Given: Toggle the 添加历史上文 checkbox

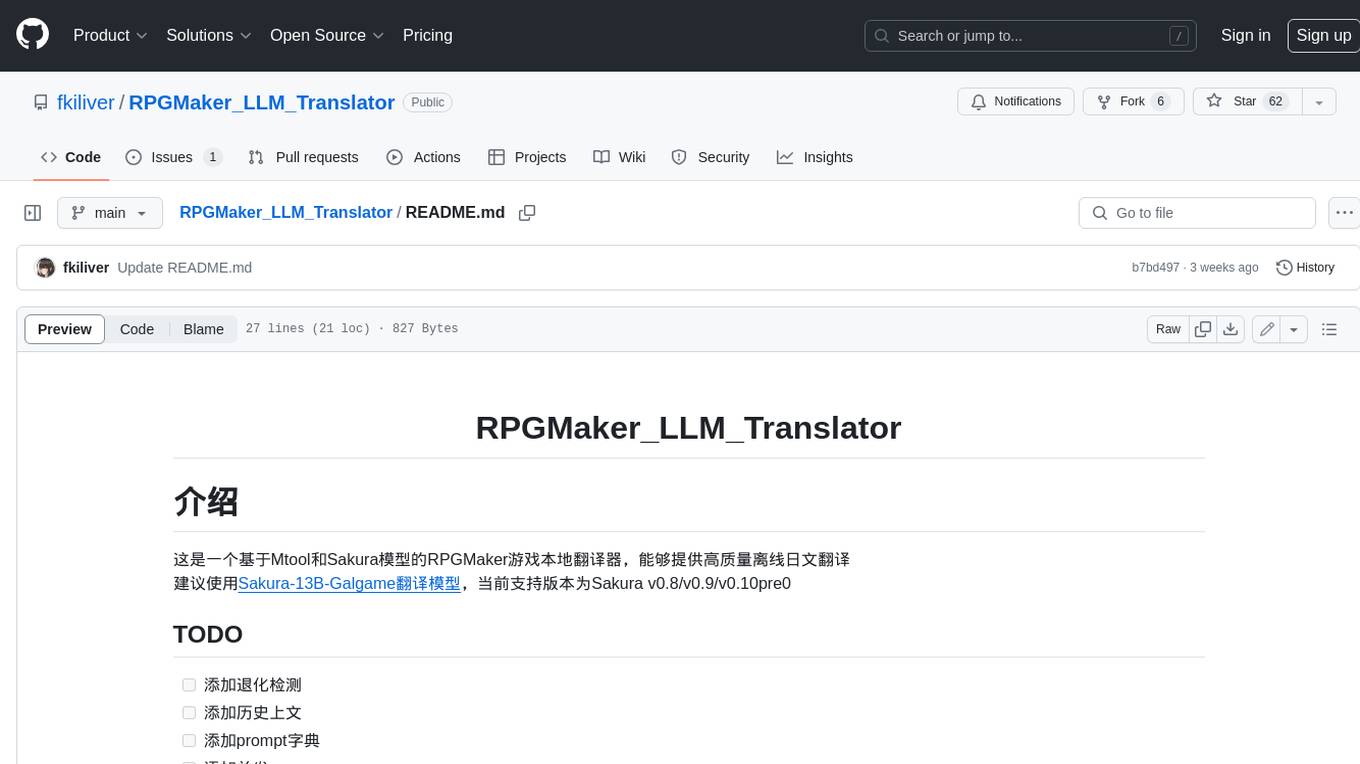Looking at the screenshot, I should pyautogui.click(x=189, y=713).
